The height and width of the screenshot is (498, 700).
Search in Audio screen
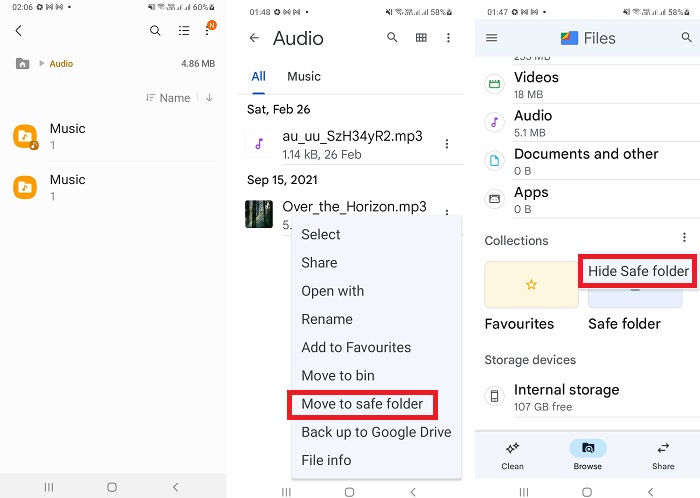[392, 37]
